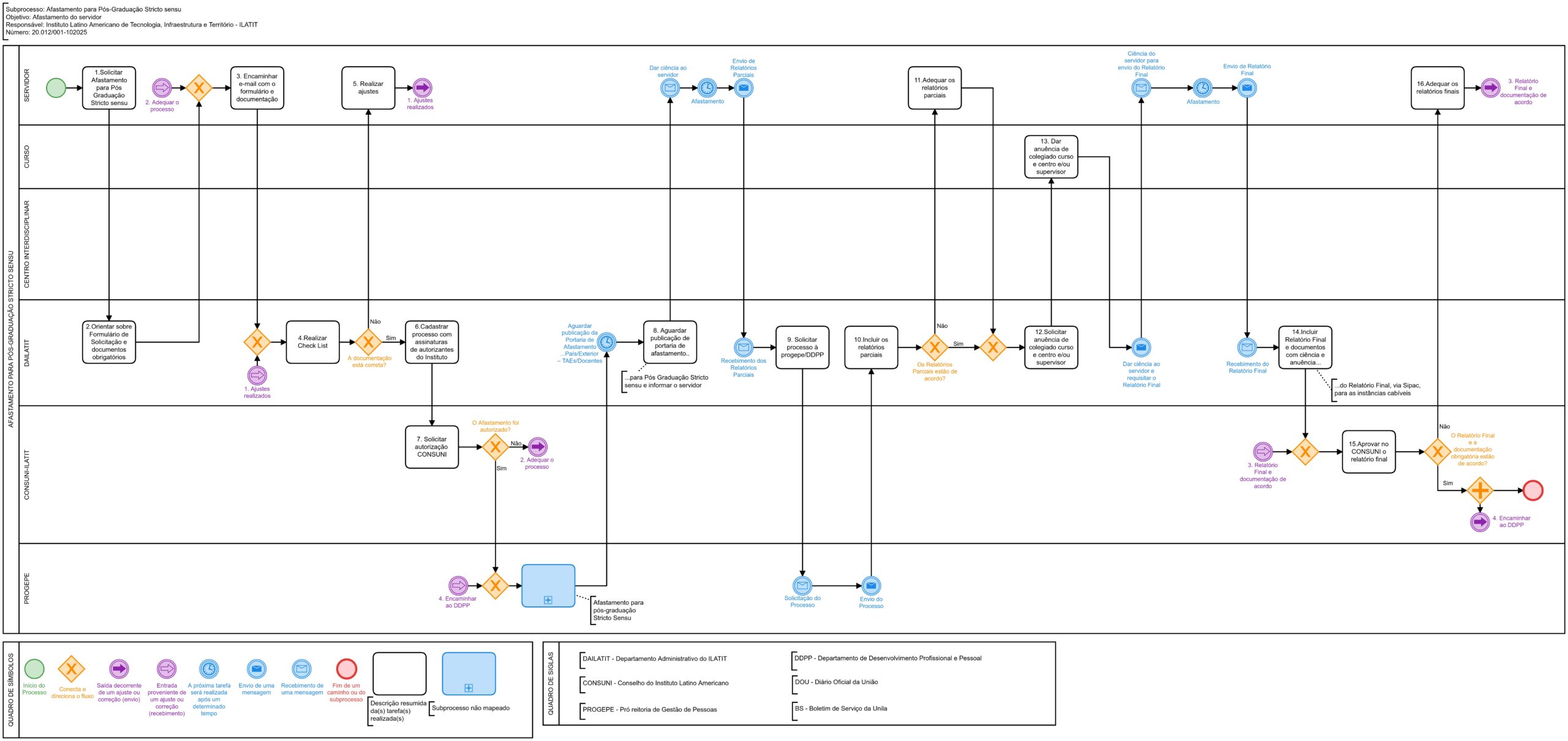Click the Solicitação do Processo envelope icon
1568x741 pixels.
pyautogui.click(x=802, y=585)
